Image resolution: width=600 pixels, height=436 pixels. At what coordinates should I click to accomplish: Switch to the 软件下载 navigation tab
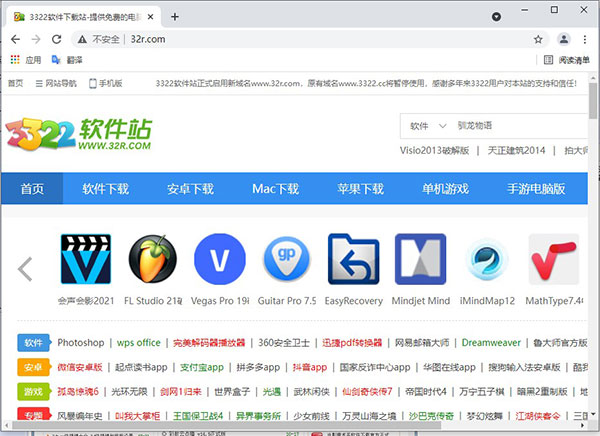[x=105, y=188]
